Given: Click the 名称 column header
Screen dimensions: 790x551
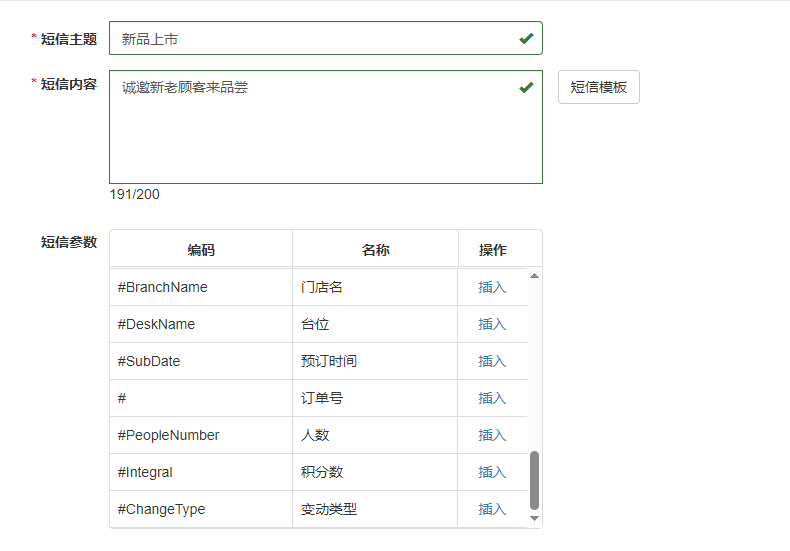Looking at the screenshot, I should pyautogui.click(x=375, y=250).
